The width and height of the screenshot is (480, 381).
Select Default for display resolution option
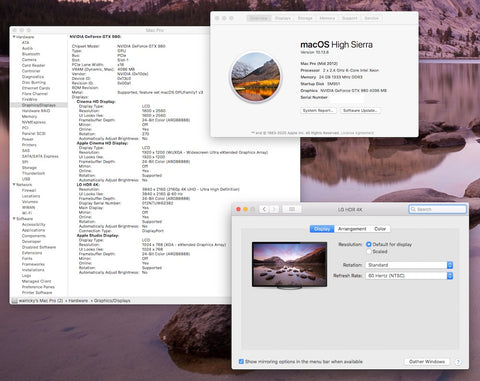pyautogui.click(x=369, y=244)
